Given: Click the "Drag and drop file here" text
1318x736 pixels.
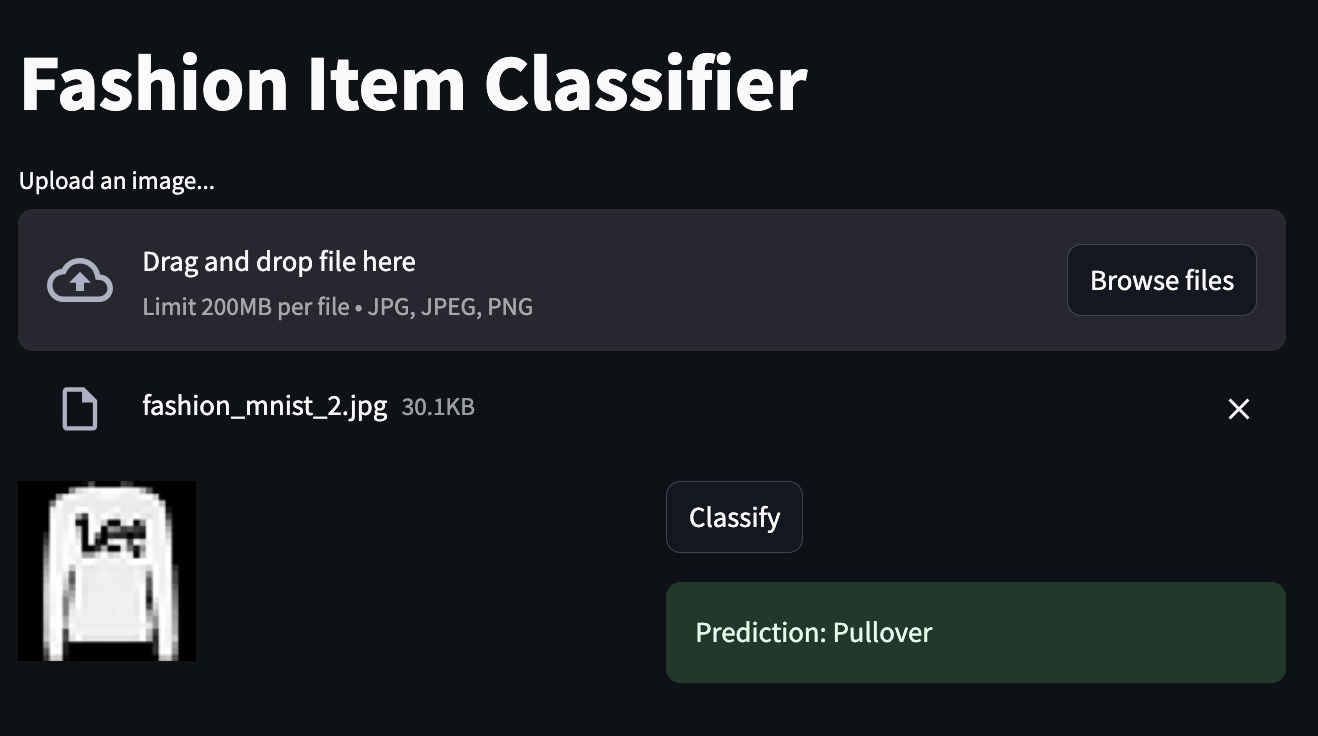Looking at the screenshot, I should pos(279,262).
